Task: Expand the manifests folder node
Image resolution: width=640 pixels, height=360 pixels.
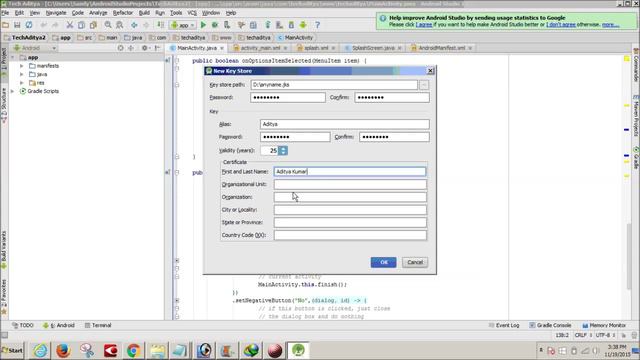Action: pyautogui.click(x=22, y=66)
